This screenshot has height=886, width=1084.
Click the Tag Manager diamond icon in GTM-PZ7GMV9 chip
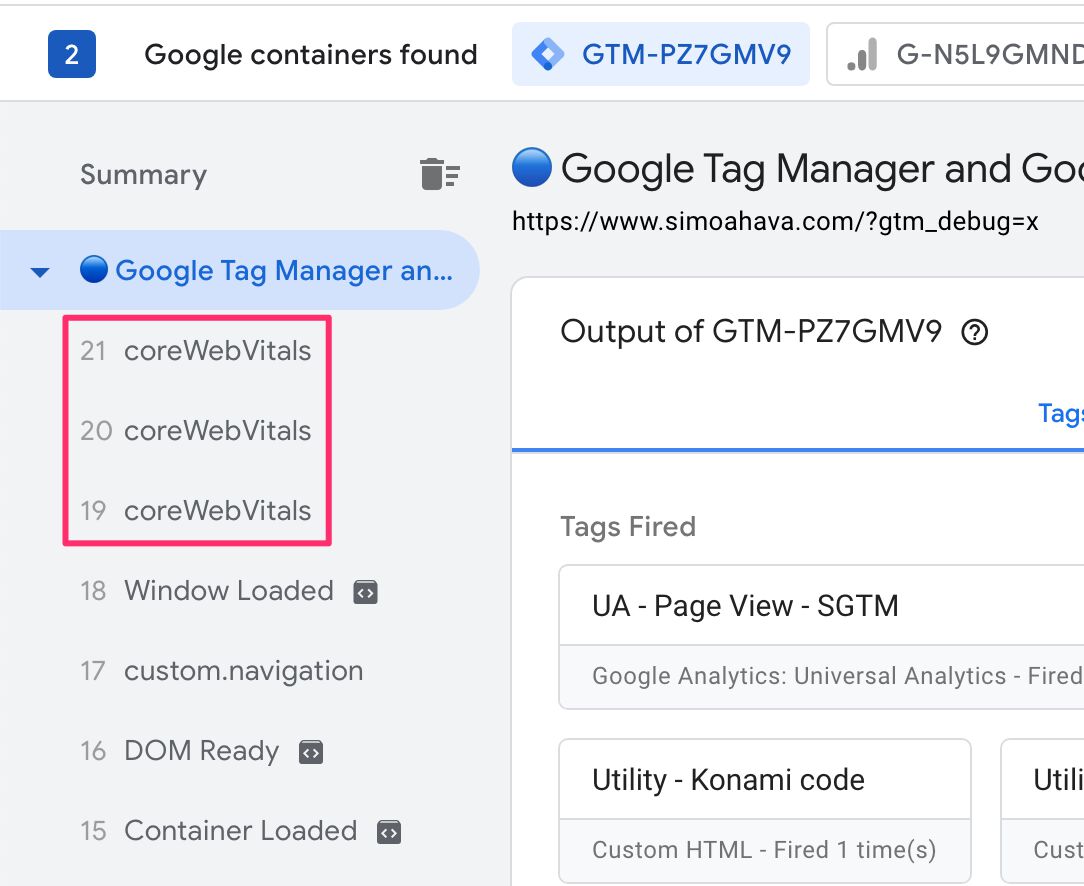[x=548, y=54]
